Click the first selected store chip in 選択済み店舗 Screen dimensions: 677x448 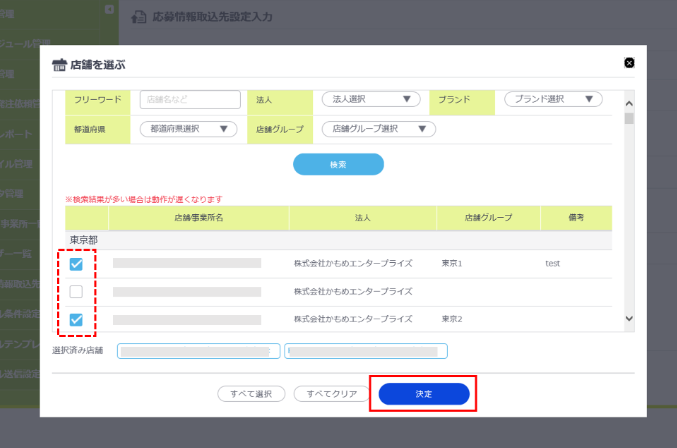tap(199, 351)
